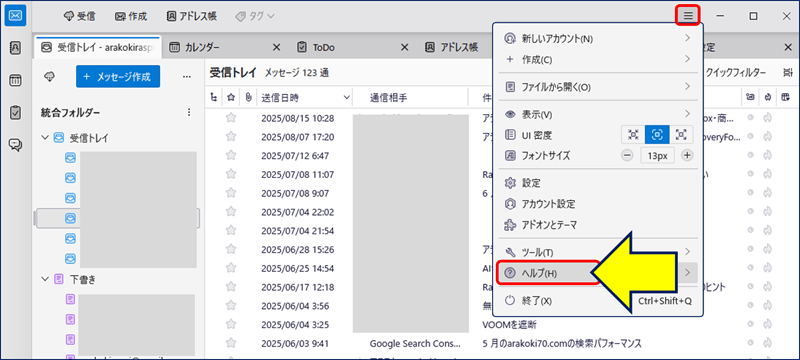Close the カレンダー tab
800x360 pixels.
coord(277,47)
